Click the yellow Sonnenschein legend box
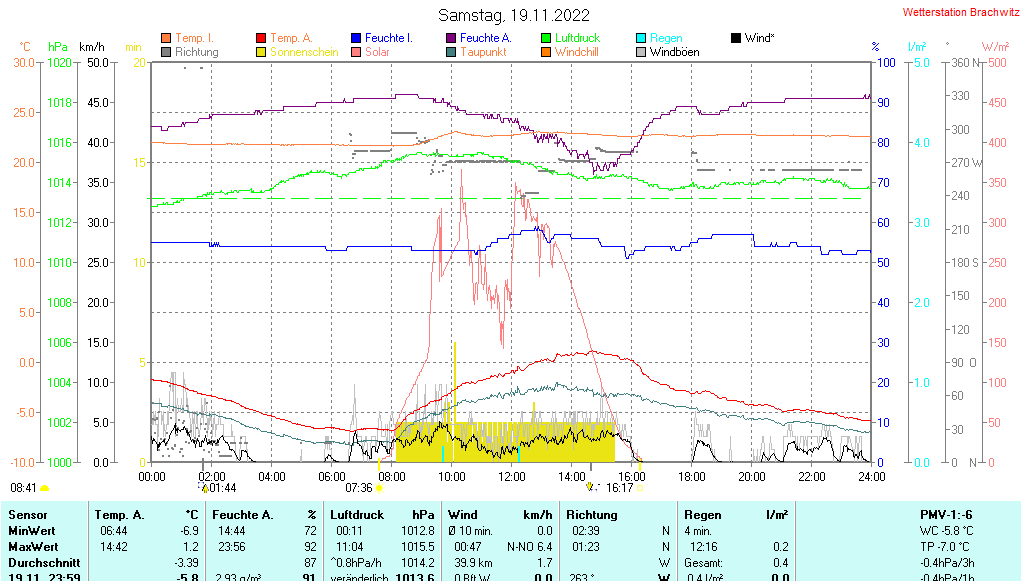Screen dimensions: 1021x581 click(261, 52)
